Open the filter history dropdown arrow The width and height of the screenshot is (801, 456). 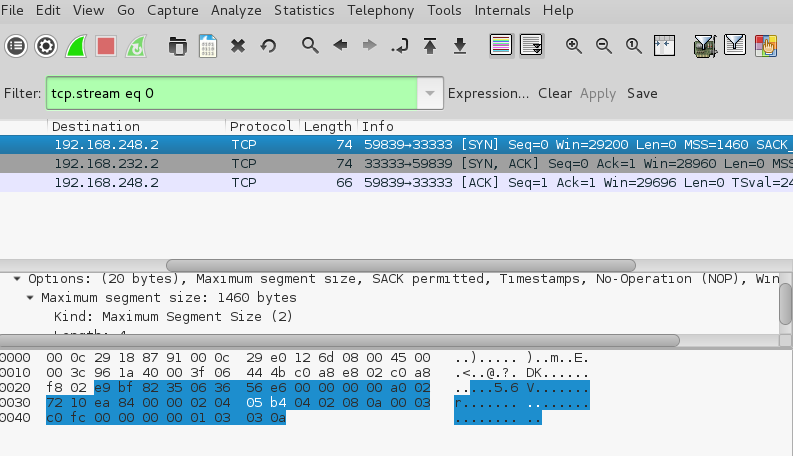pos(430,94)
